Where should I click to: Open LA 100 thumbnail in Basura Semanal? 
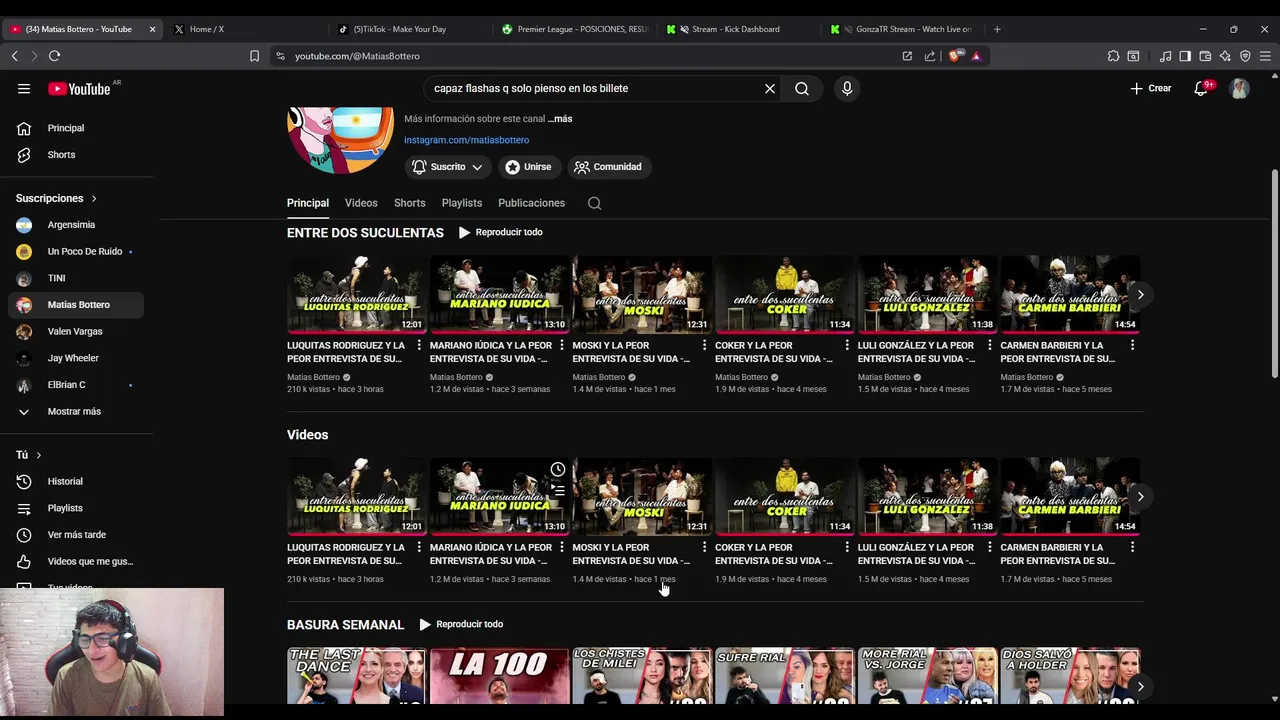click(x=499, y=677)
